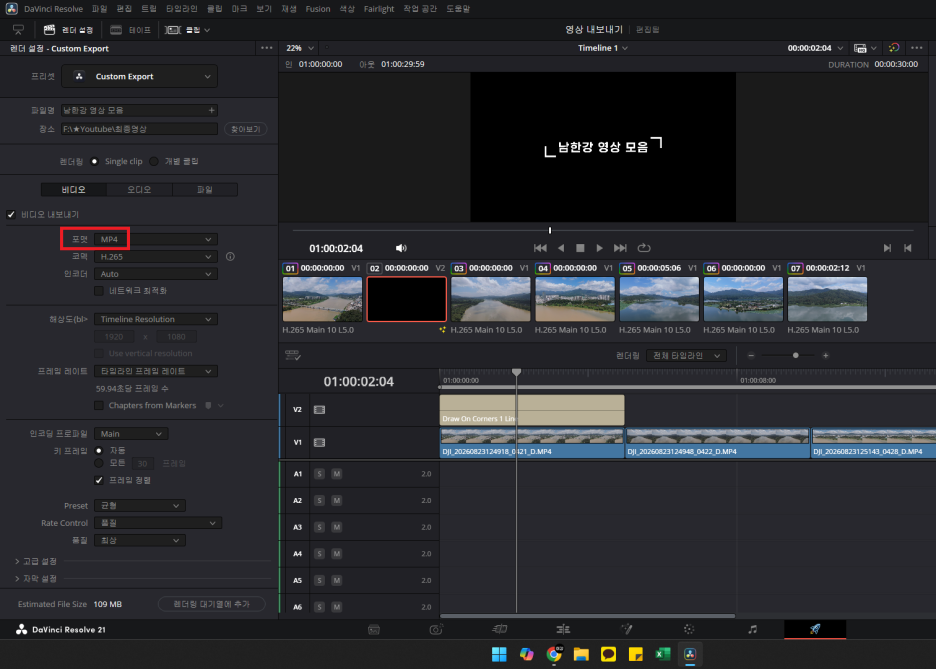Click the codec info icon next to H.265
Image resolution: width=936 pixels, height=669 pixels.
[x=230, y=257]
